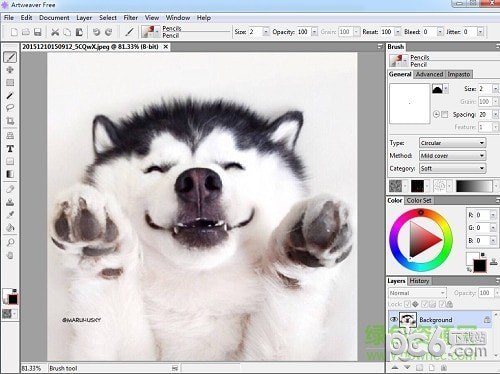This screenshot has width=500, height=374.
Task: Switch to the History tab
Action: pos(419,281)
